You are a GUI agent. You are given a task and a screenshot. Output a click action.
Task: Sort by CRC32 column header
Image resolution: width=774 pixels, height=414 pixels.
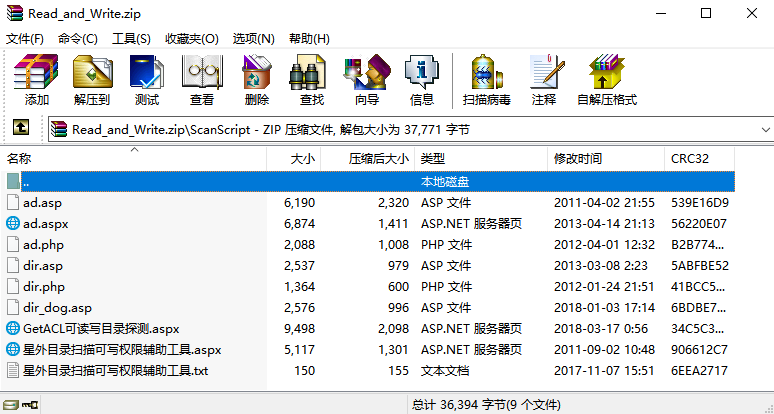point(699,158)
